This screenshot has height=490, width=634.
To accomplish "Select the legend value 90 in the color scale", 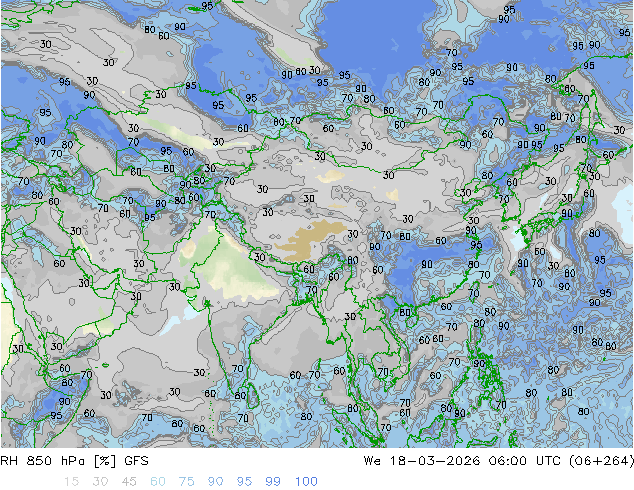I will click(215, 482).
